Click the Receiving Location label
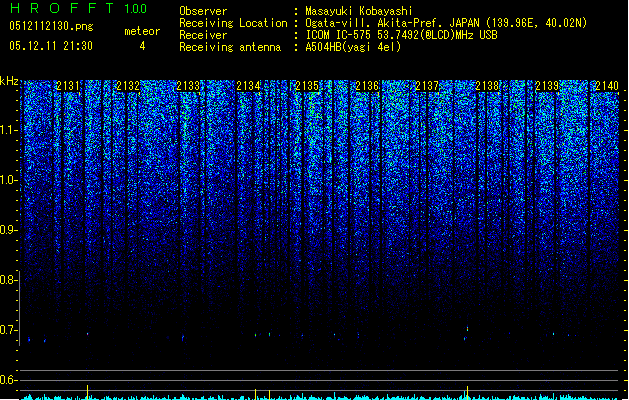Screen dimensions: 629x400 [x=233, y=23]
